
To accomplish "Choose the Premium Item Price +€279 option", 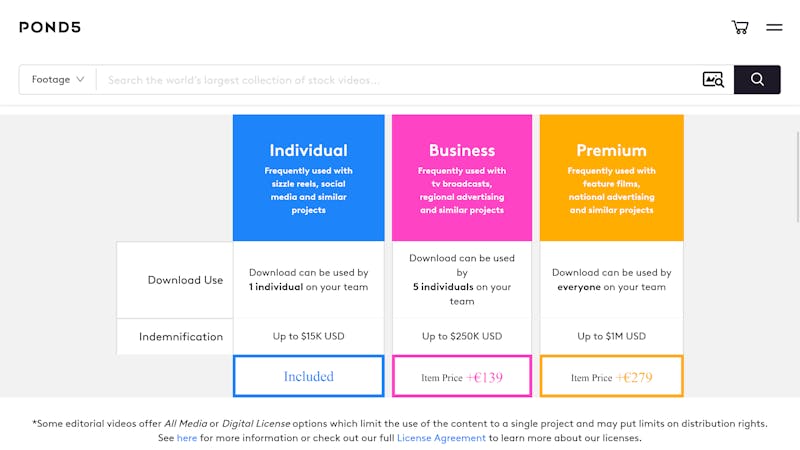I will (612, 377).
